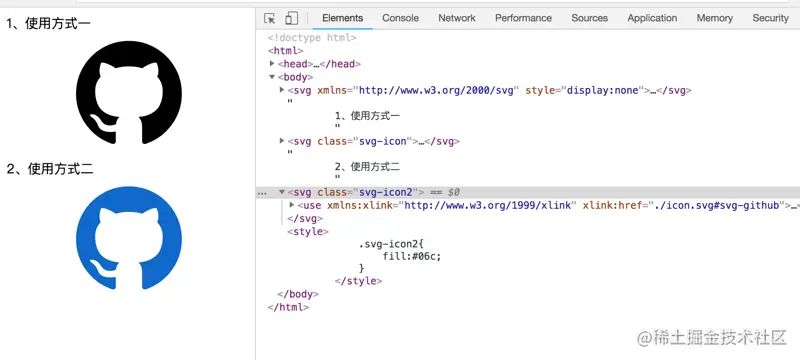
Task: Click the page heading 2、使用方式二
Action: point(49,169)
